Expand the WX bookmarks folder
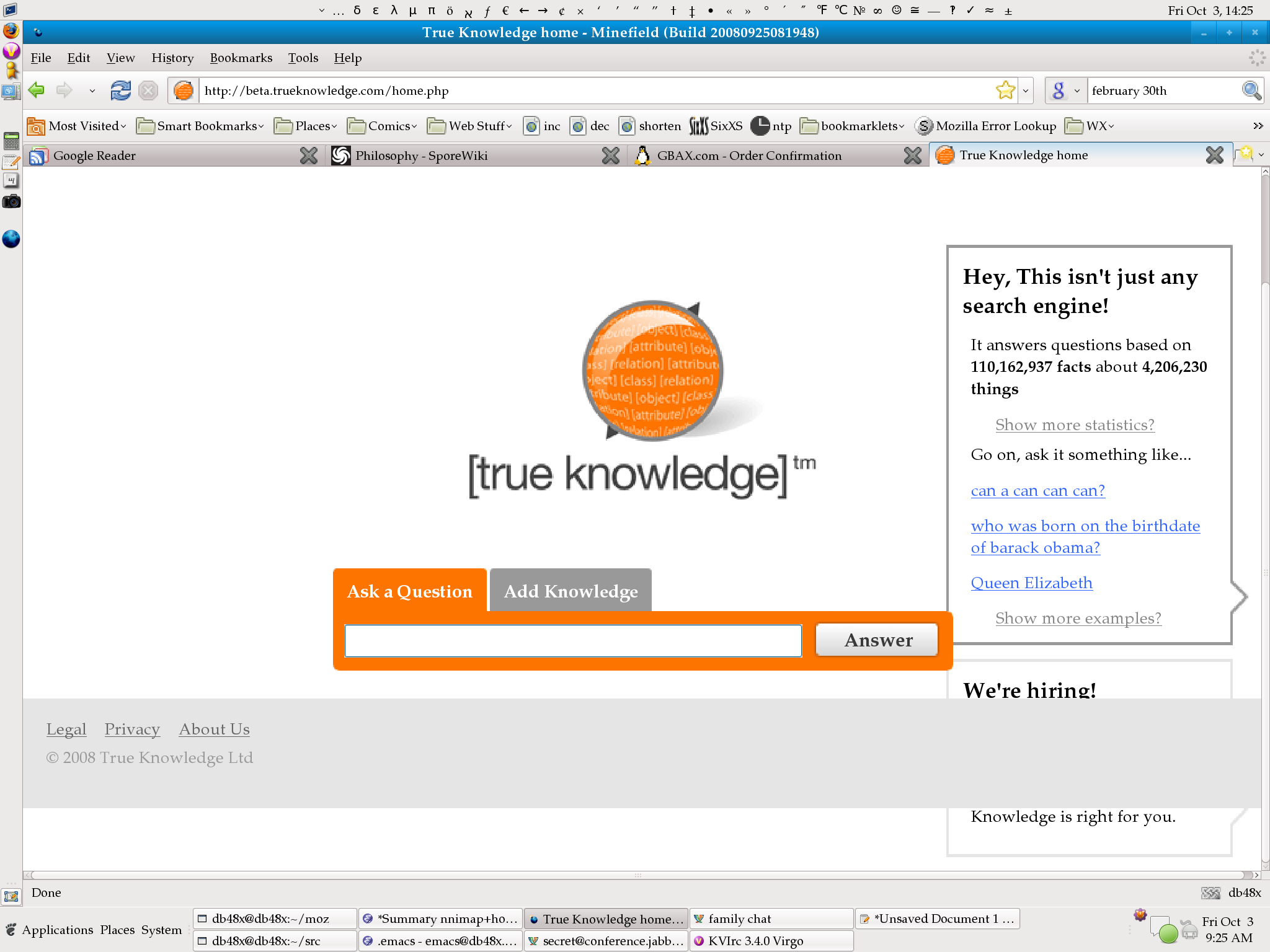Viewport: 1270px width, 952px height. pyautogui.click(x=1090, y=126)
